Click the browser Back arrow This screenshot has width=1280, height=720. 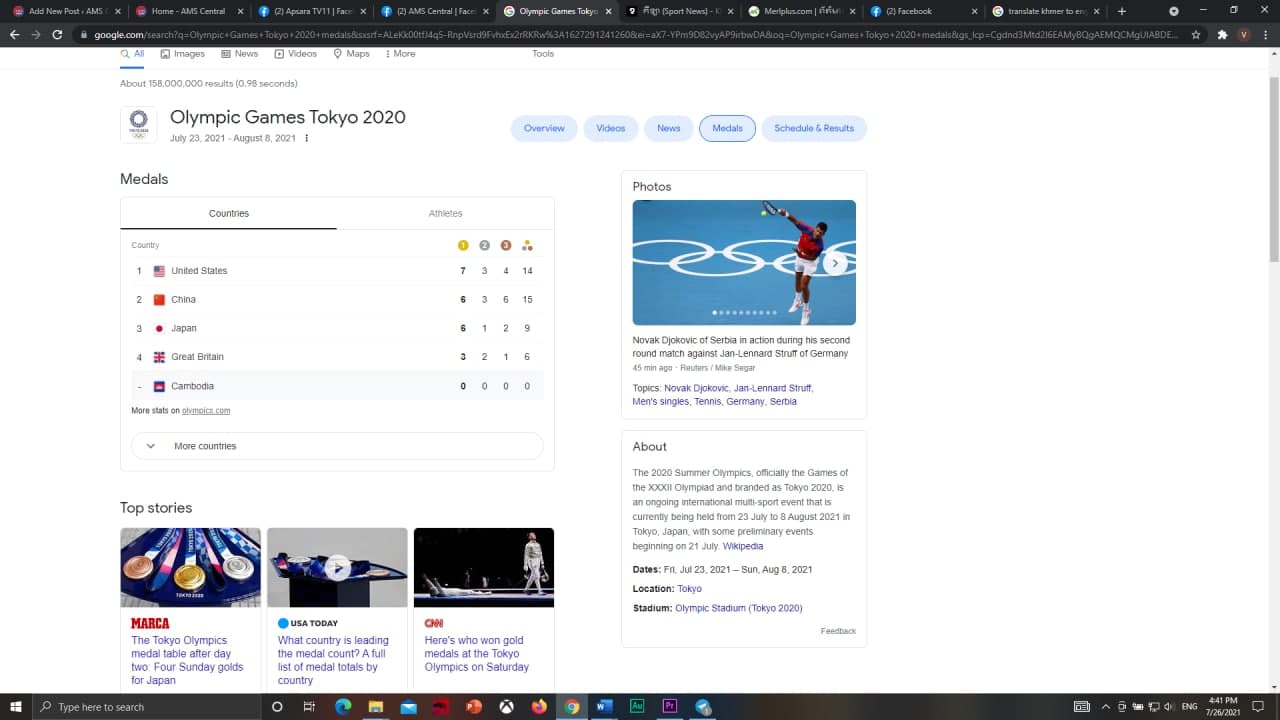click(x=15, y=34)
